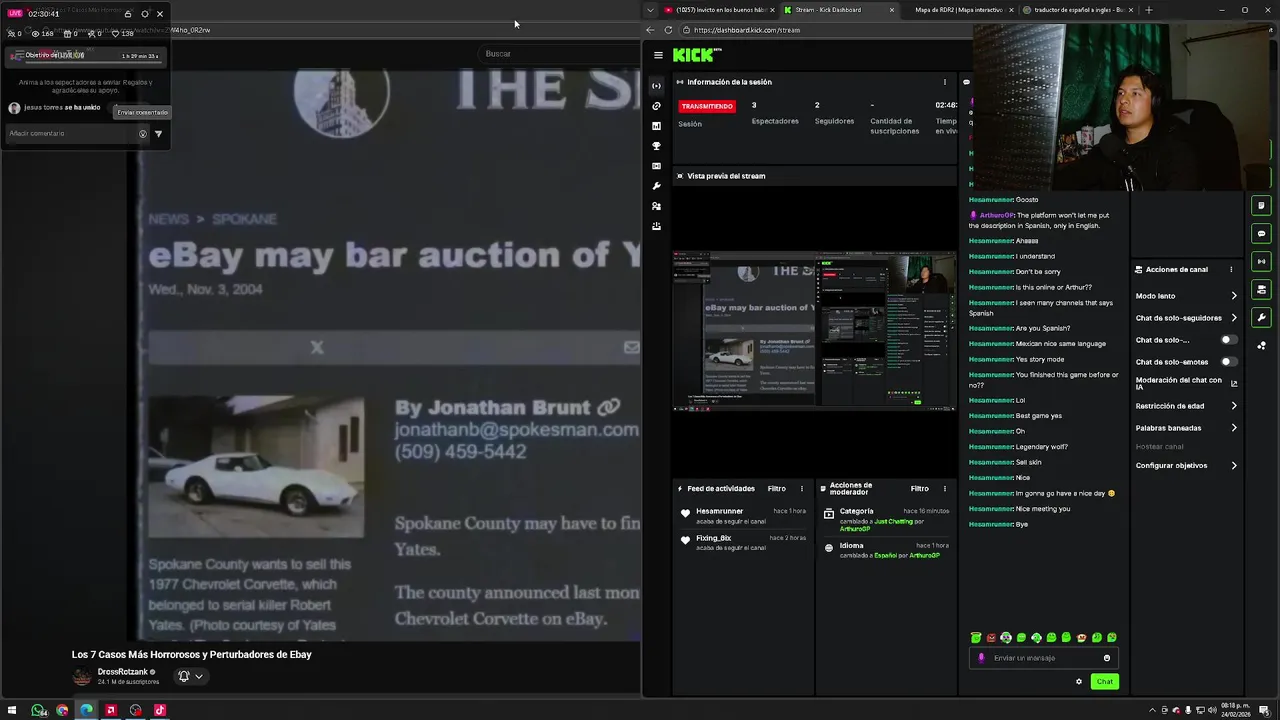
Task: Open the Stream section in Kick sidebar
Action: click(x=656, y=86)
